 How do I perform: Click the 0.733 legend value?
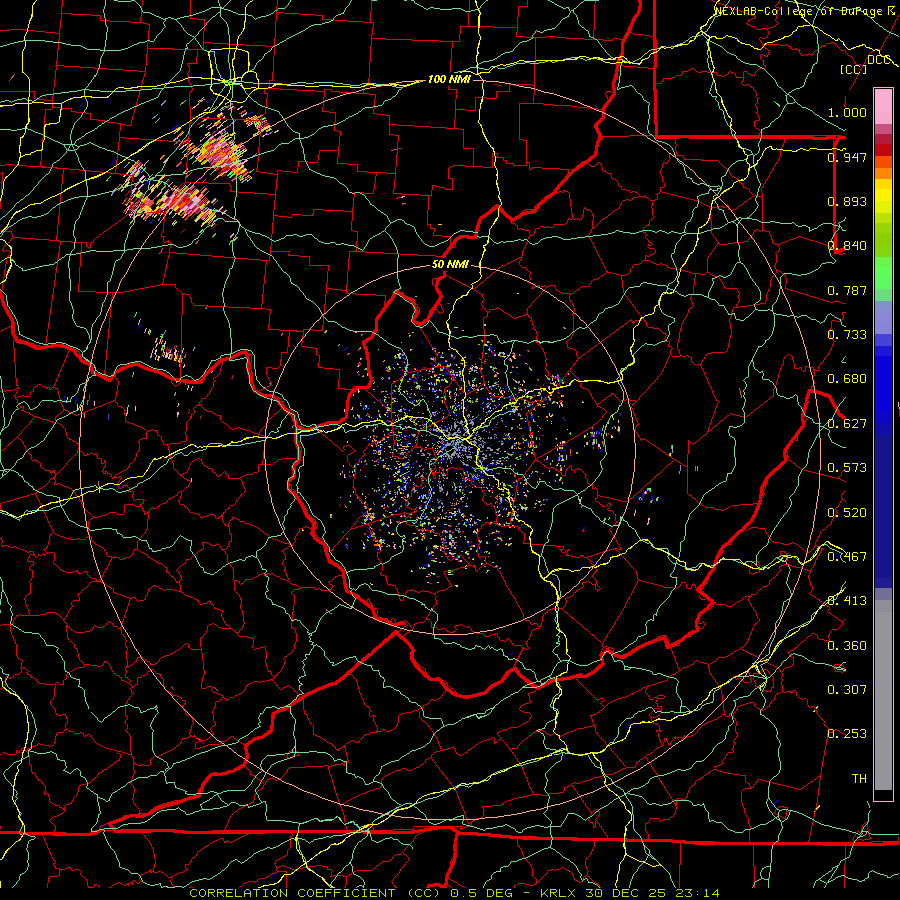[x=847, y=335]
